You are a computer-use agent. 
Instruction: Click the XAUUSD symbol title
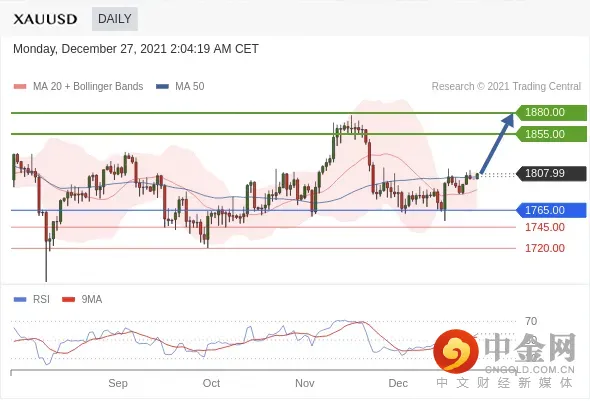(x=46, y=19)
